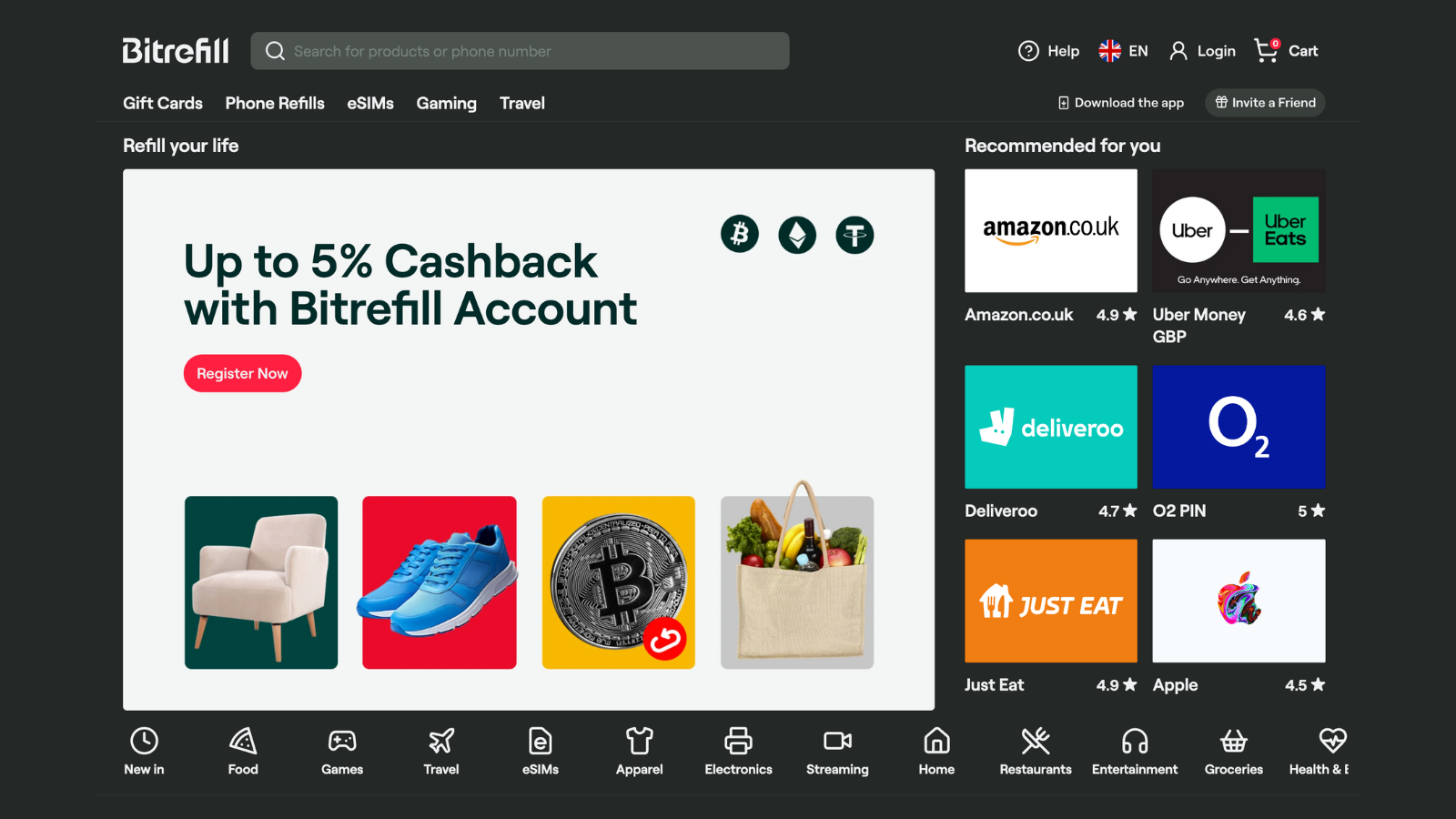Open the Food category pizza icon
This screenshot has width=1456, height=819.
(x=243, y=741)
